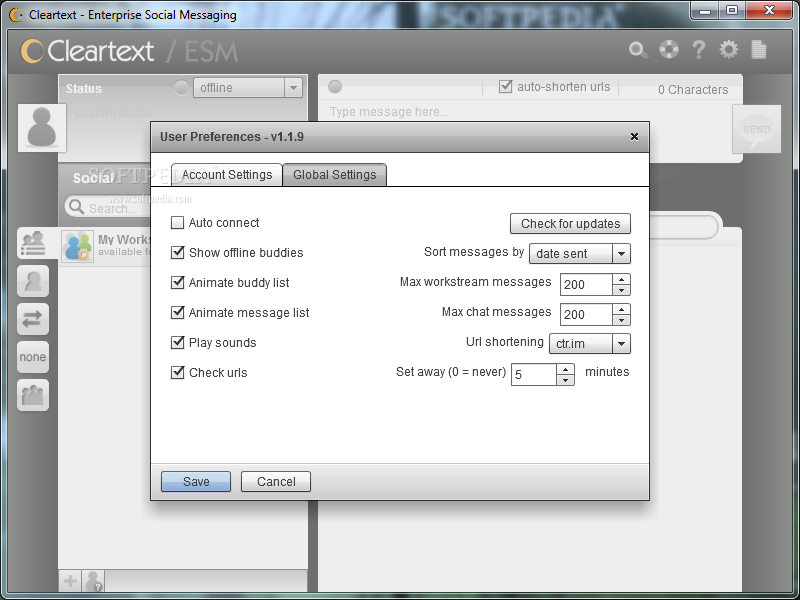This screenshot has width=800, height=600.
Task: Disable Play sounds checkbox
Action: point(178,342)
